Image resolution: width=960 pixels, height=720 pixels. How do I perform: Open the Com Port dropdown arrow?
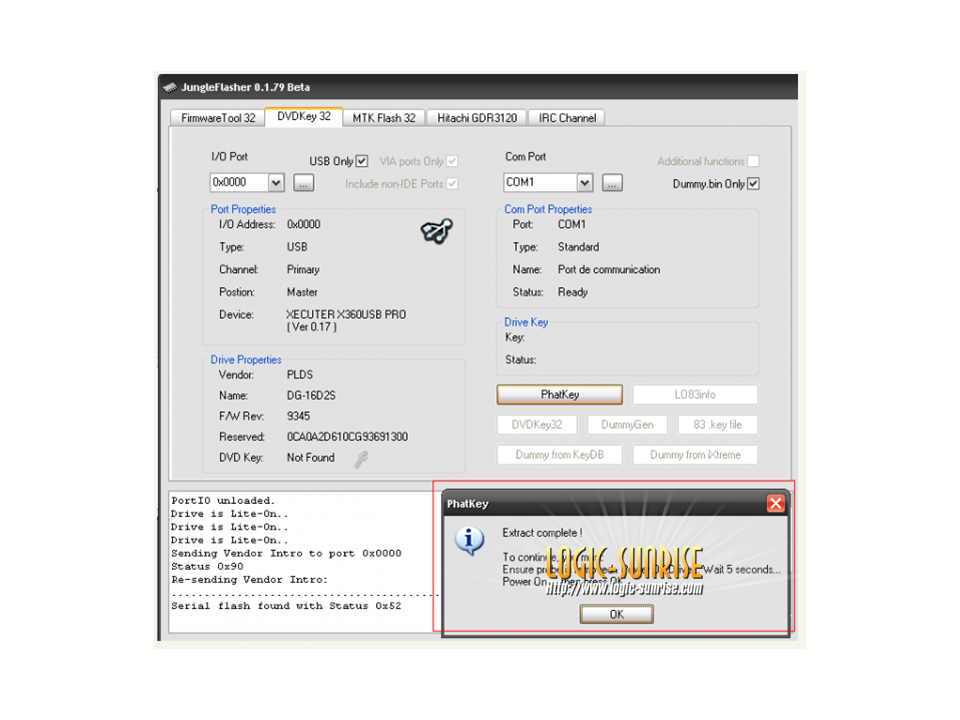(585, 182)
